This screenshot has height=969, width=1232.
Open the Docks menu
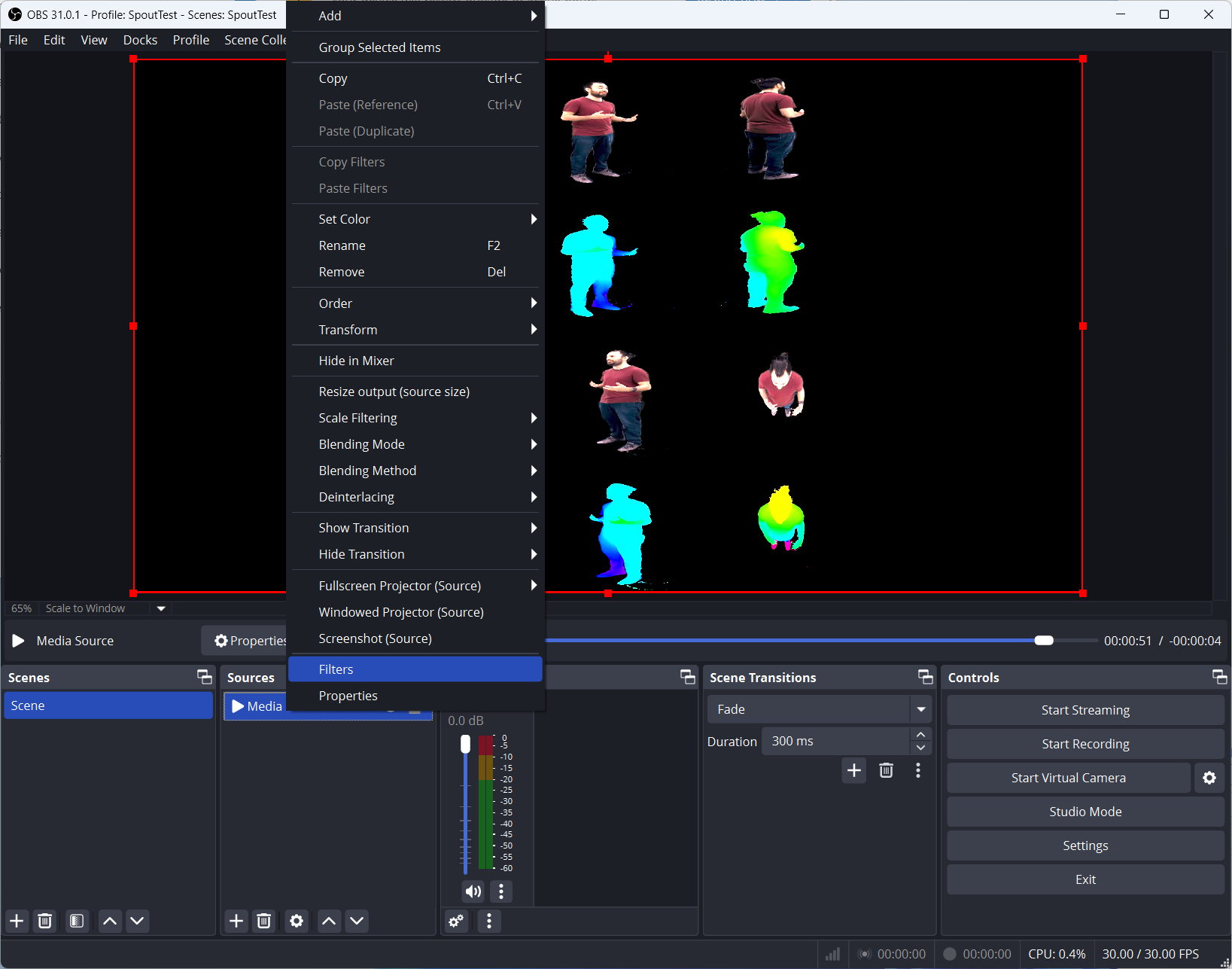(140, 40)
